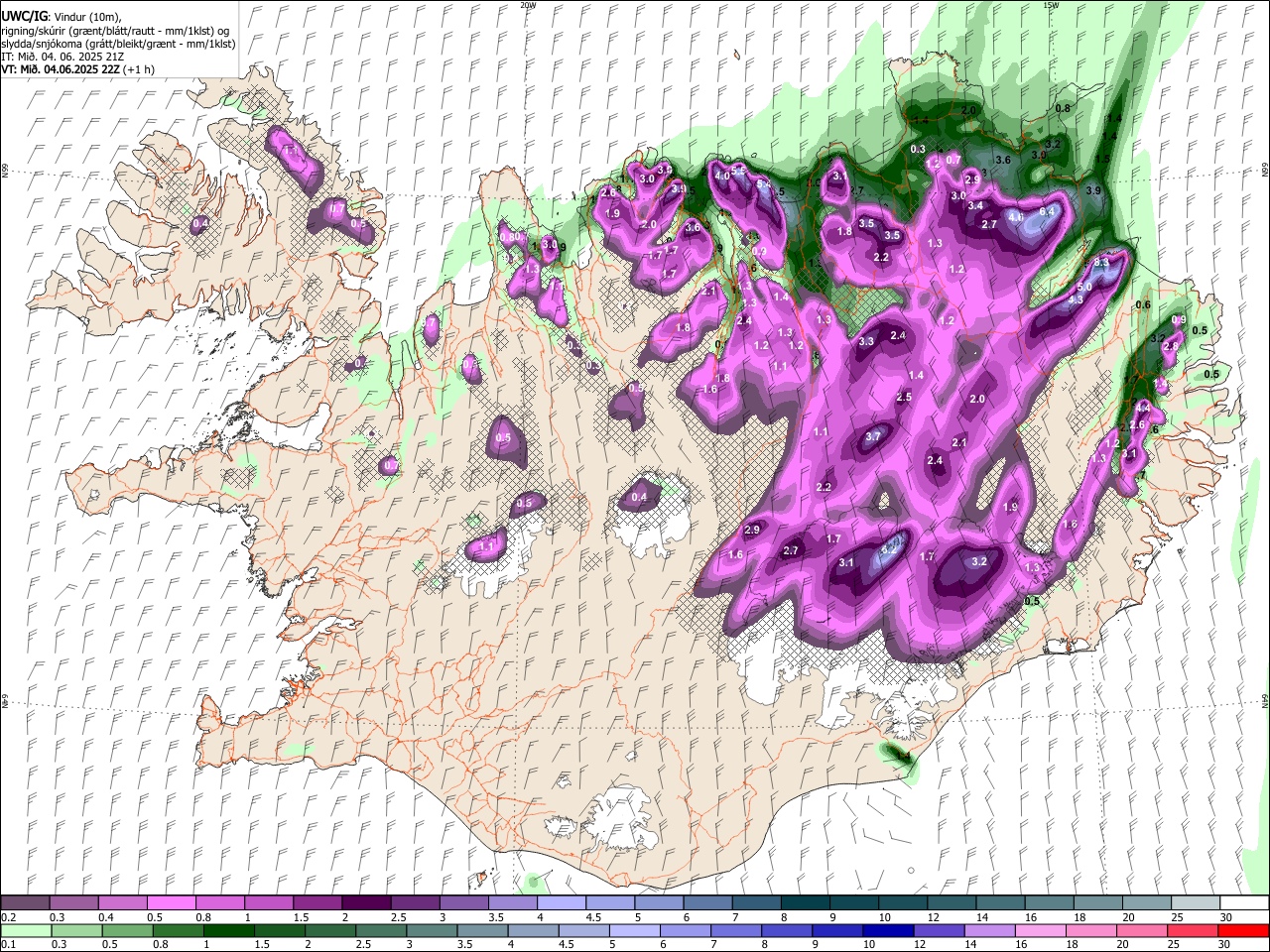
Task: Click the '4.3' snowfall value label
Action: point(1075,299)
